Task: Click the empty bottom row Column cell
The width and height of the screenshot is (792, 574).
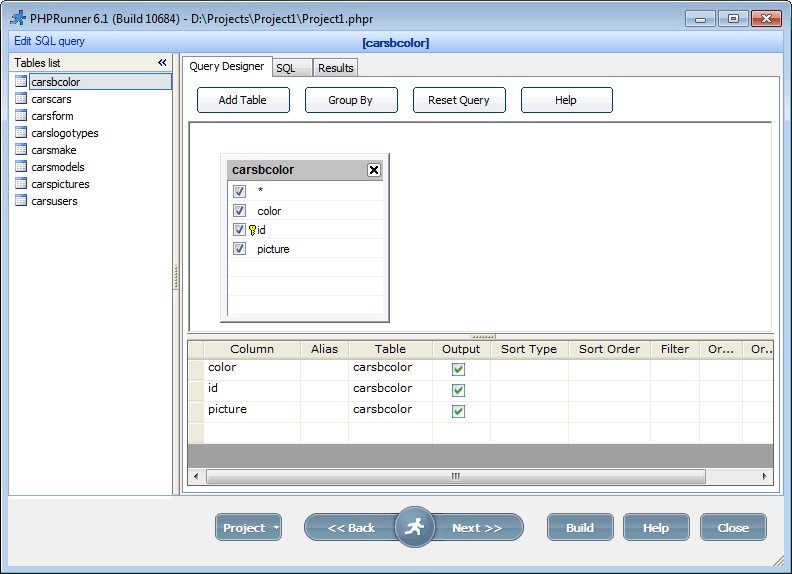Action: click(x=252, y=433)
